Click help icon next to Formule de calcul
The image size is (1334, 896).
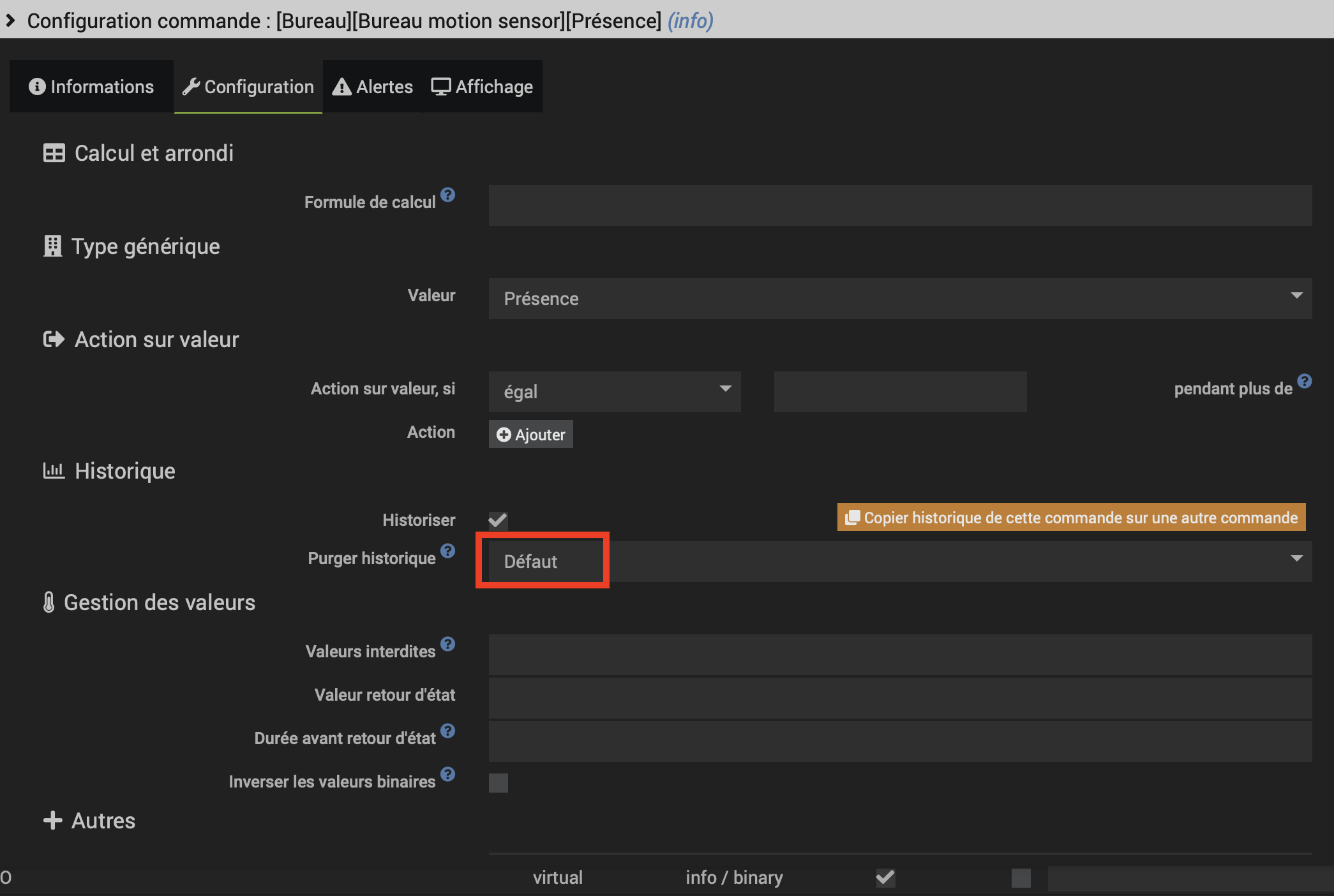448,195
